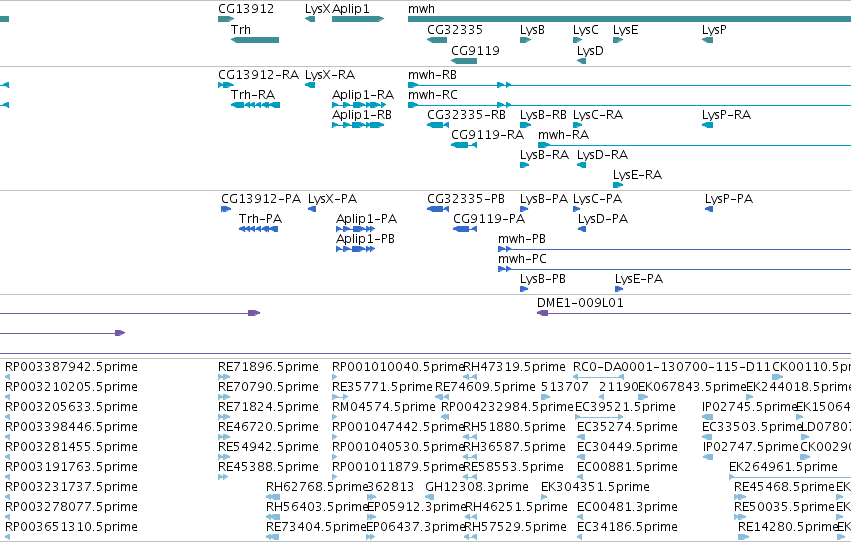Image resolution: width=851 pixels, height=542 pixels.
Task: Click the CG9119-RA transcript label
Action: pyautogui.click(x=487, y=135)
